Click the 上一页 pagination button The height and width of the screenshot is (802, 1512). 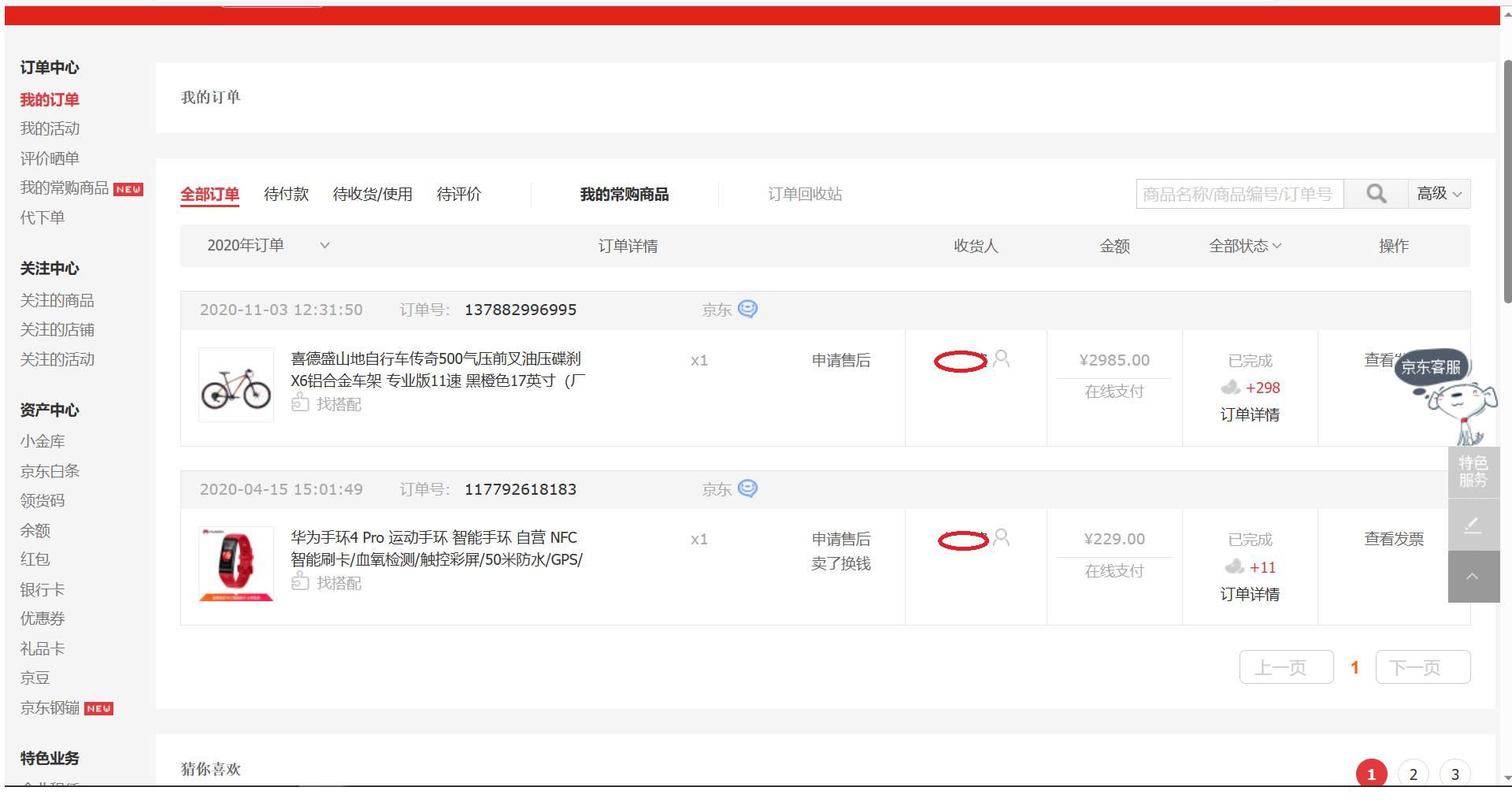pyautogui.click(x=1286, y=667)
